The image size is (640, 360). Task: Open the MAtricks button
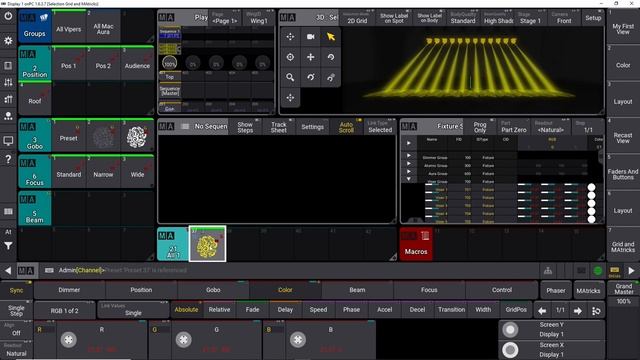[x=588, y=291]
